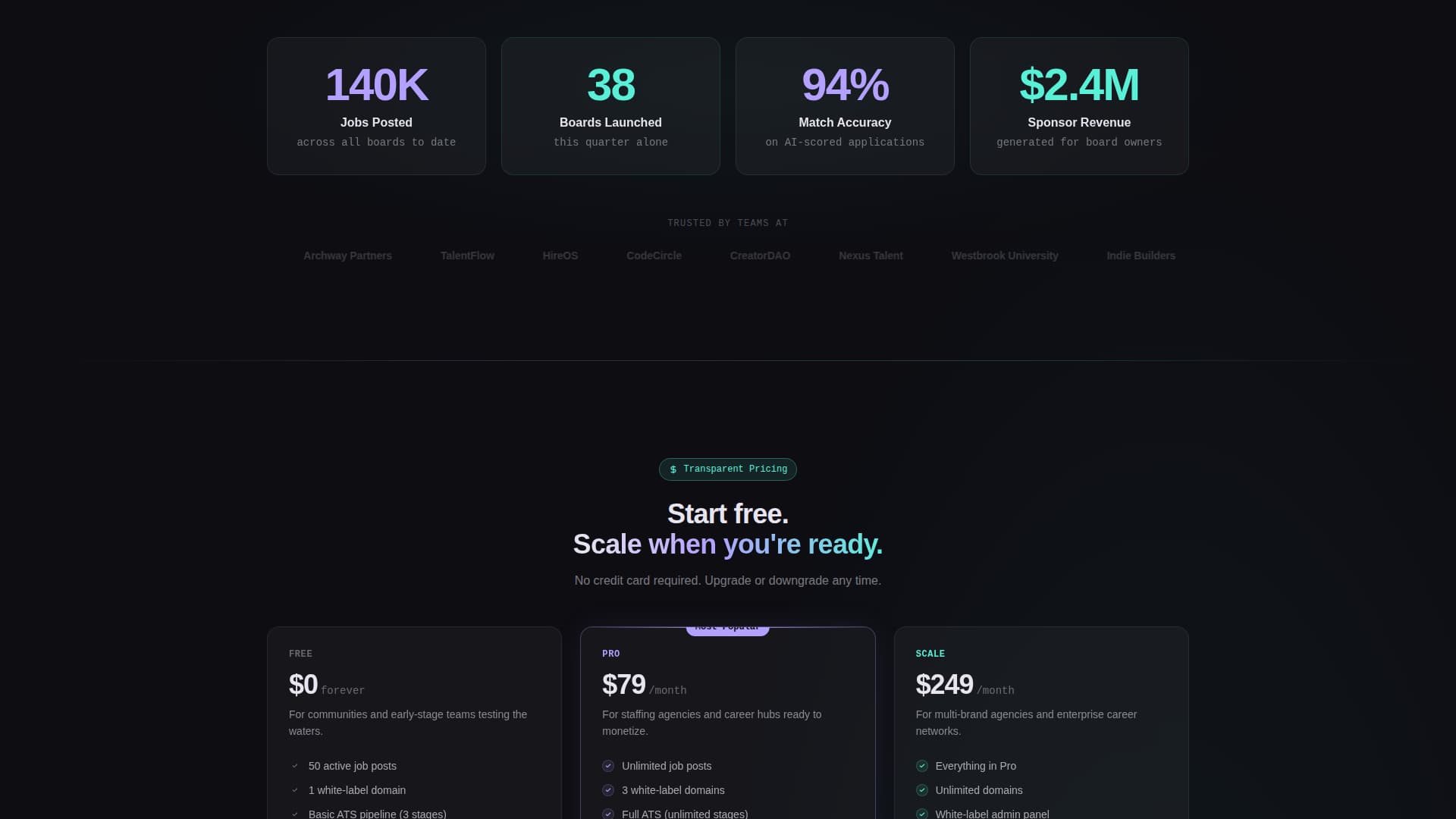Click the '3 white-label domains' feature text
The image size is (1456, 819).
pos(673,790)
